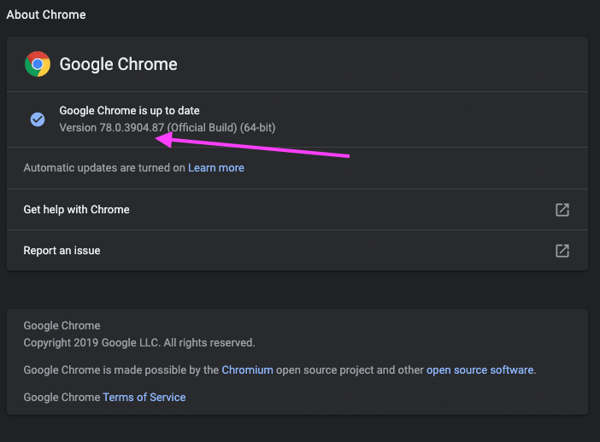Open external link icon for Report an issue
600x442 pixels.
[562, 251]
